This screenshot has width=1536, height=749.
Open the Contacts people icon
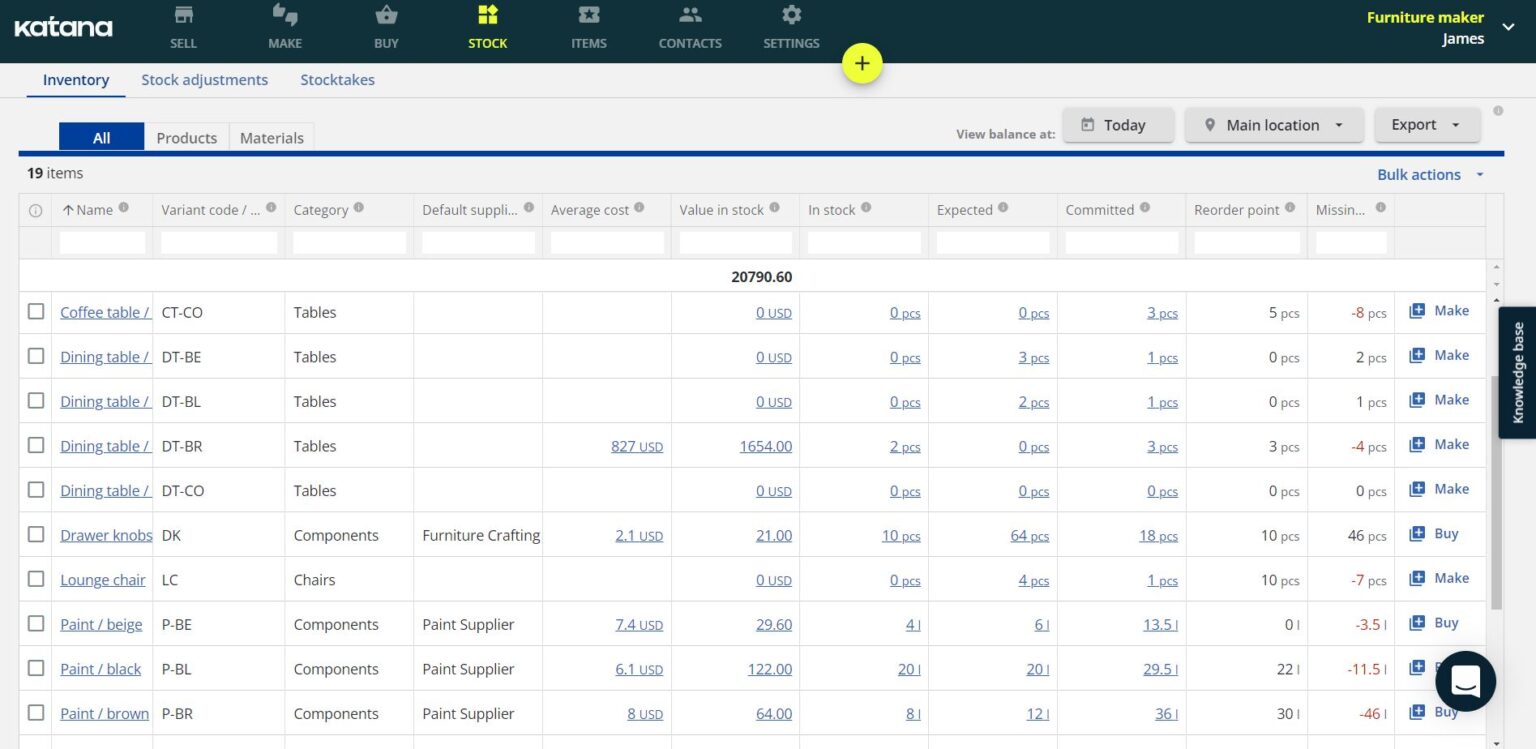690,16
